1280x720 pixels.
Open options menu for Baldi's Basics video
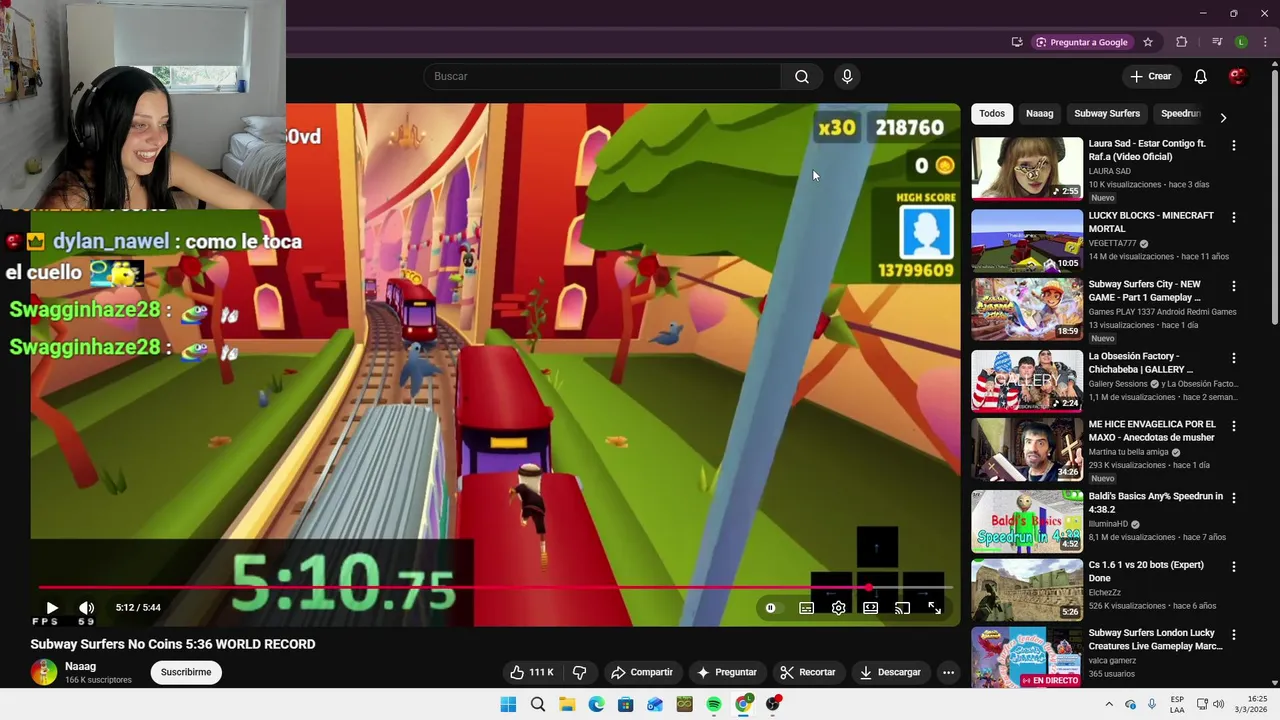click(x=1233, y=498)
